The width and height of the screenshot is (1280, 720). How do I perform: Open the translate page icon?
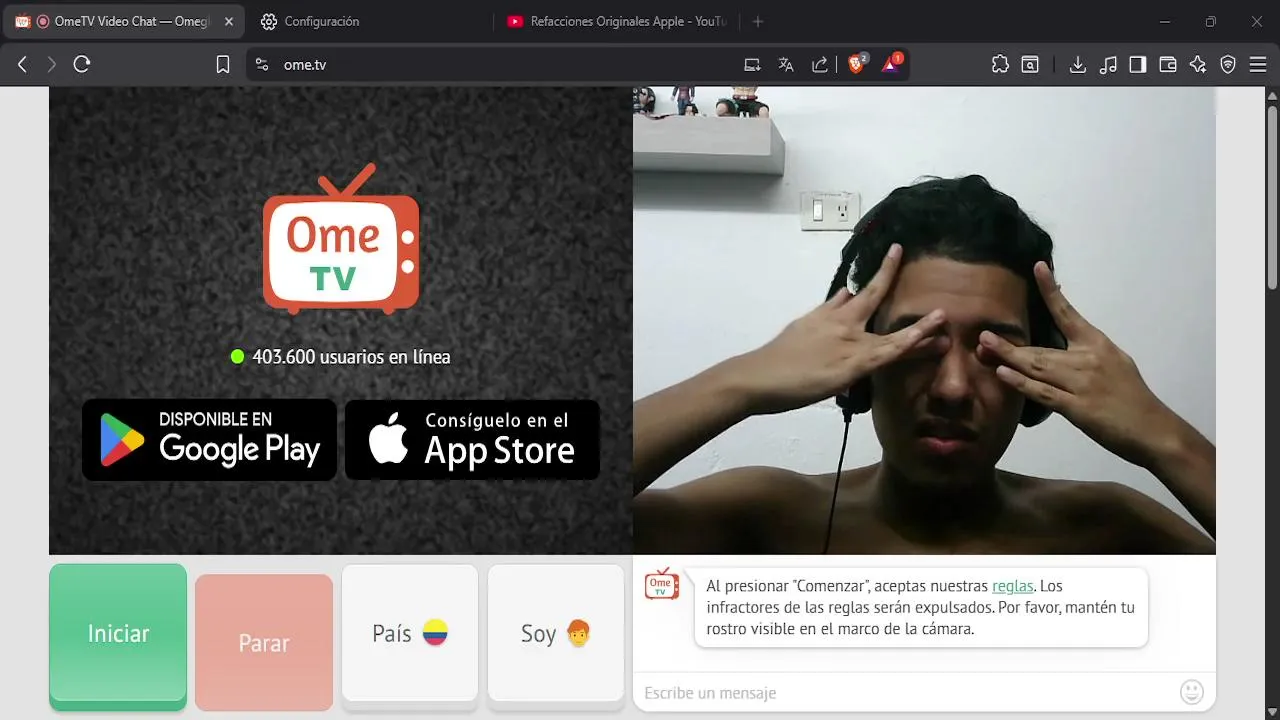tap(786, 65)
